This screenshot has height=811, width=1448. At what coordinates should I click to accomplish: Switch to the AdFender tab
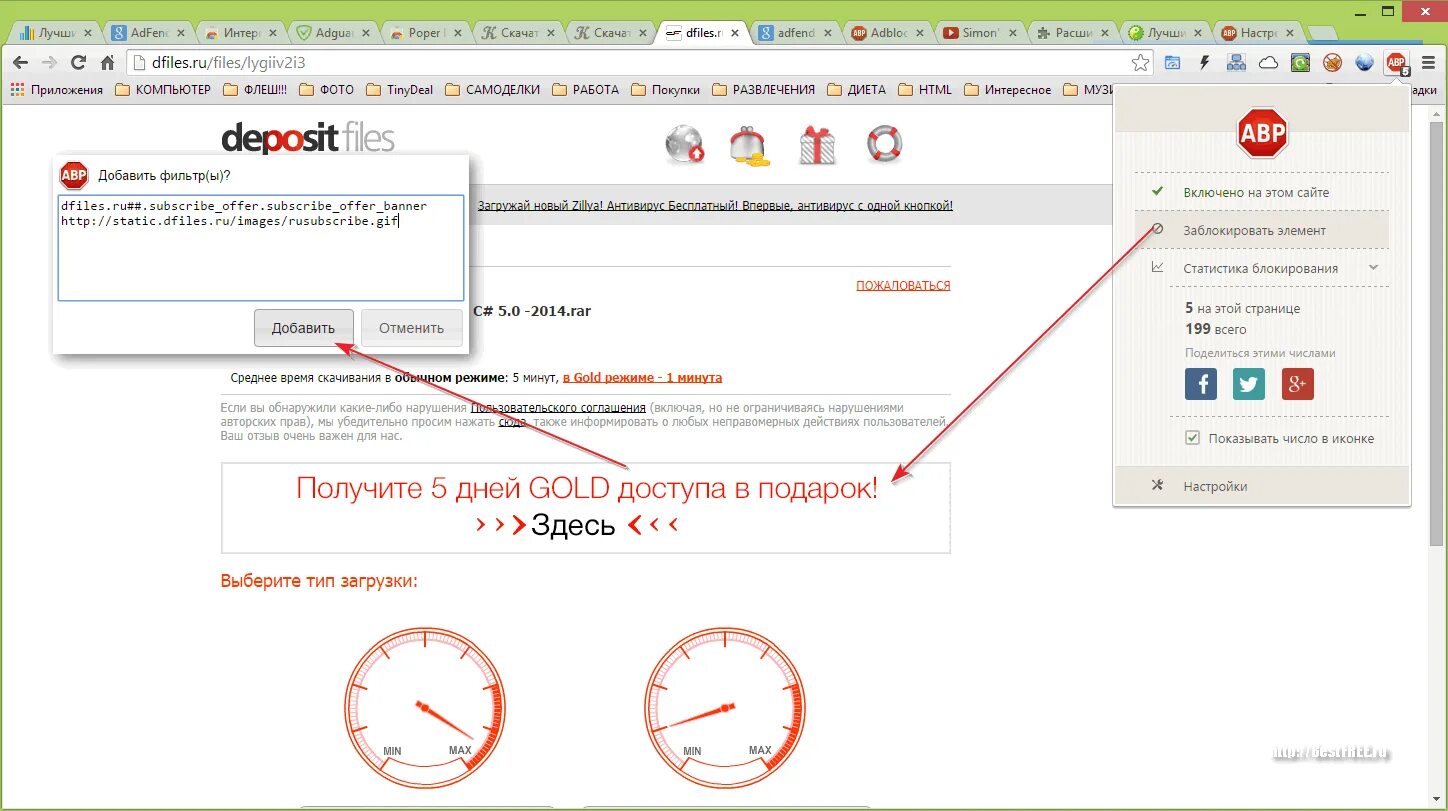[x=150, y=33]
